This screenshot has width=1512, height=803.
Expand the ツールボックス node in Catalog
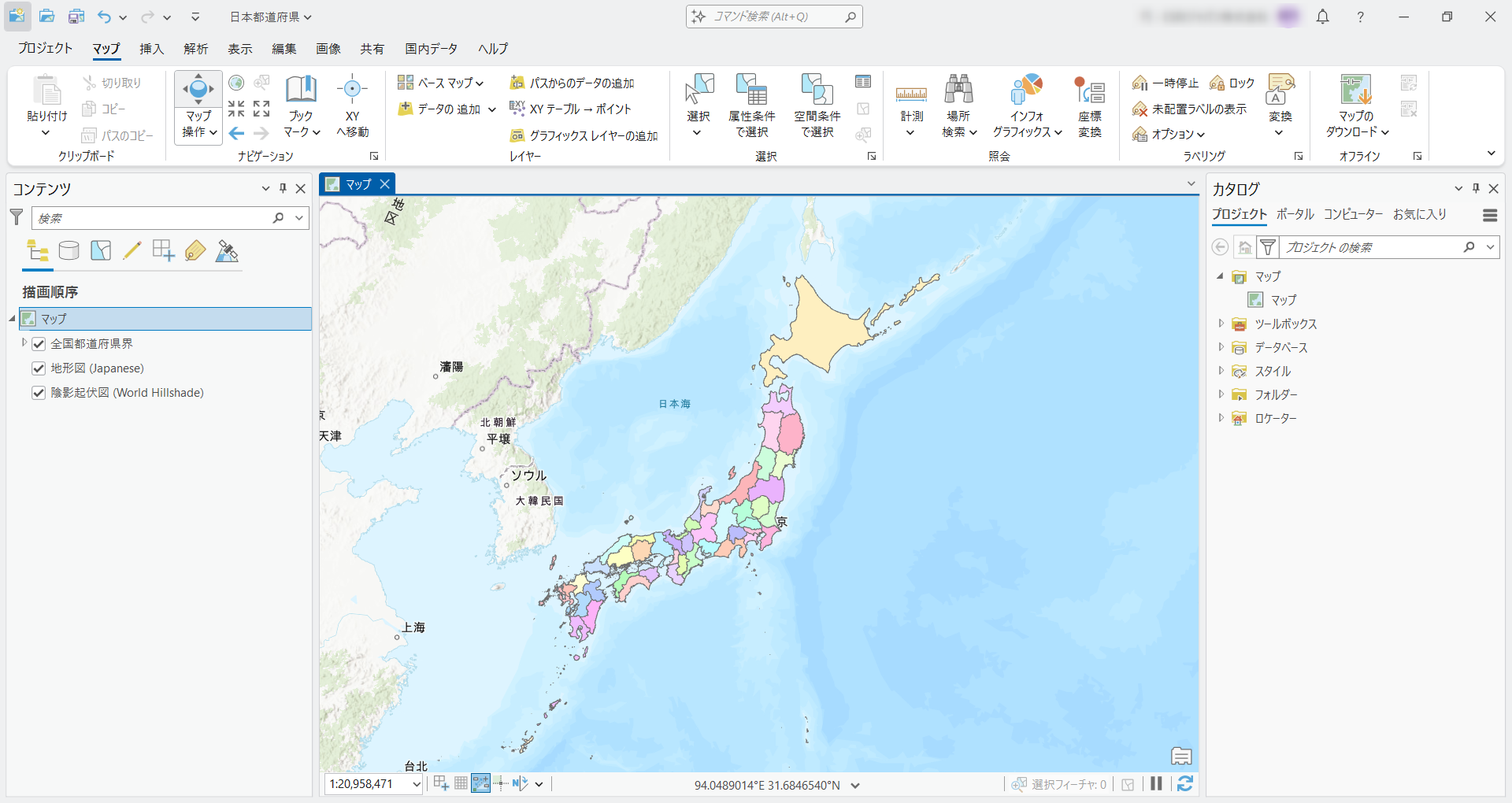pyautogui.click(x=1221, y=324)
